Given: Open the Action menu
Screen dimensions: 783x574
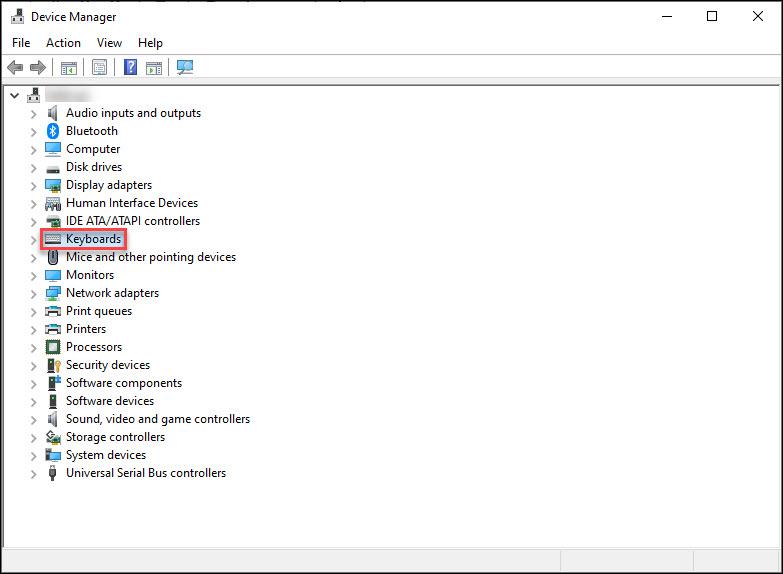Looking at the screenshot, I should (63, 43).
